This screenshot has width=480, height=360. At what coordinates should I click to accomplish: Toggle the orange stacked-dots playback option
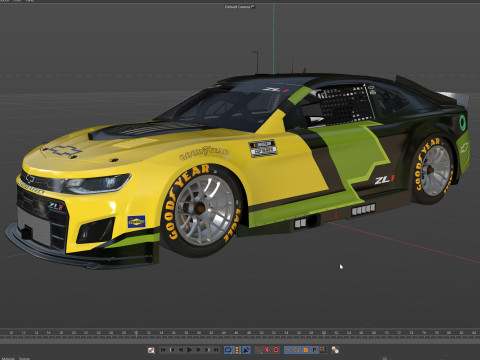coord(237,350)
